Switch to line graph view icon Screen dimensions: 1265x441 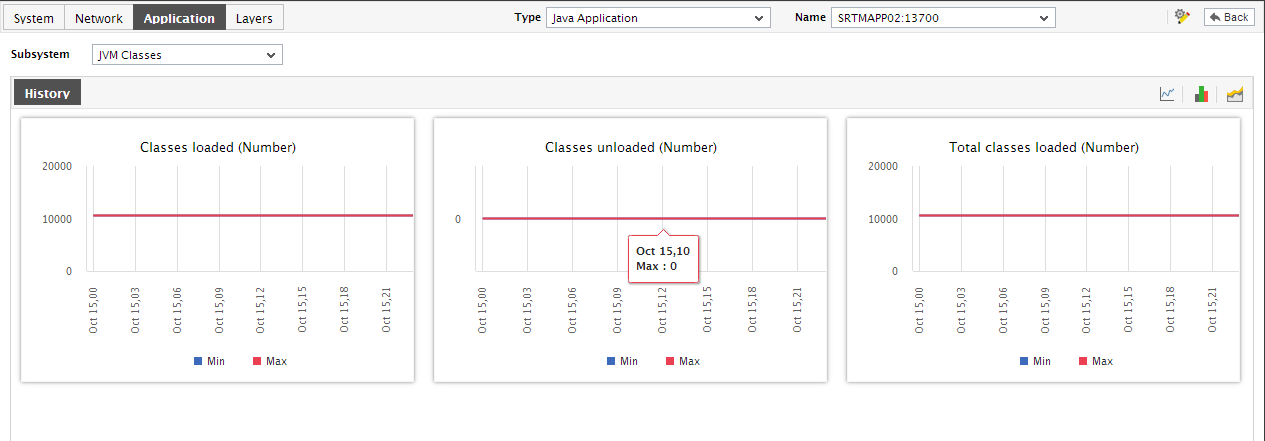(1167, 94)
